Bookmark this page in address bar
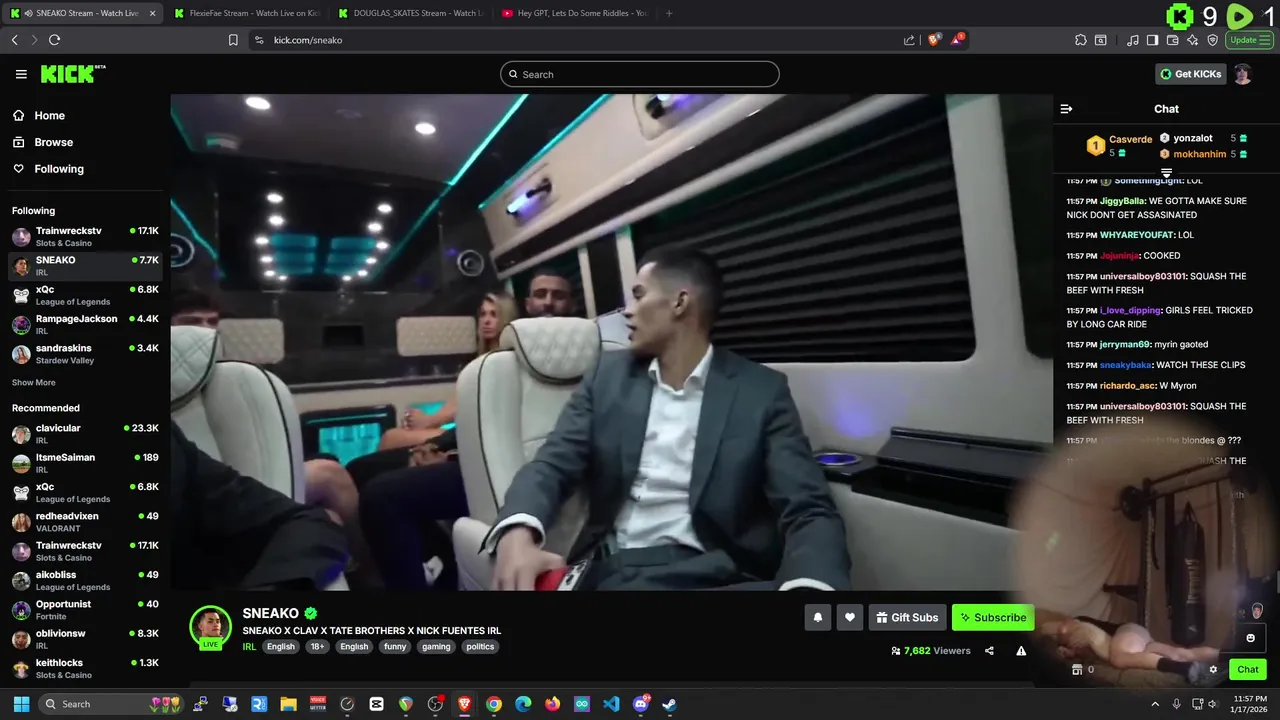Viewport: 1280px width, 720px height. 233,40
